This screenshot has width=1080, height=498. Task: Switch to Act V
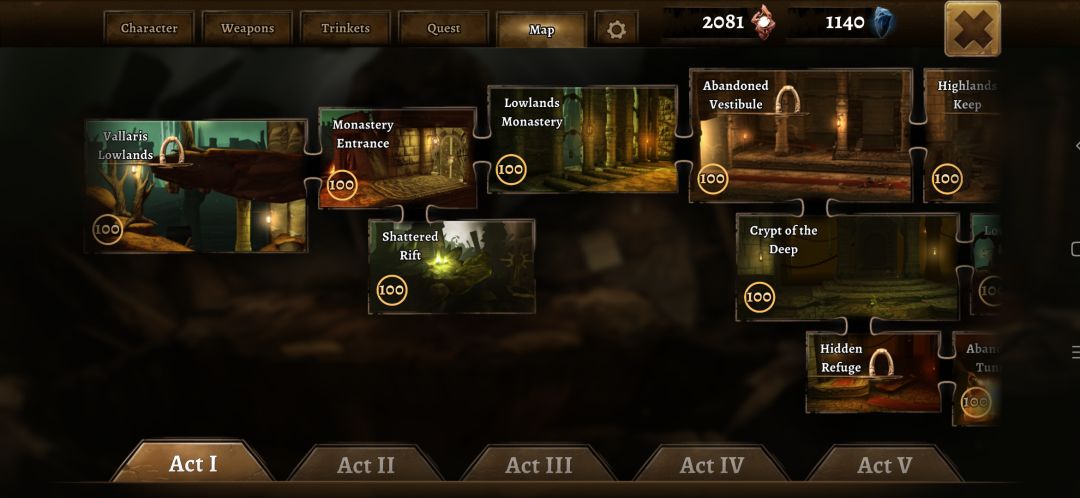coord(884,464)
